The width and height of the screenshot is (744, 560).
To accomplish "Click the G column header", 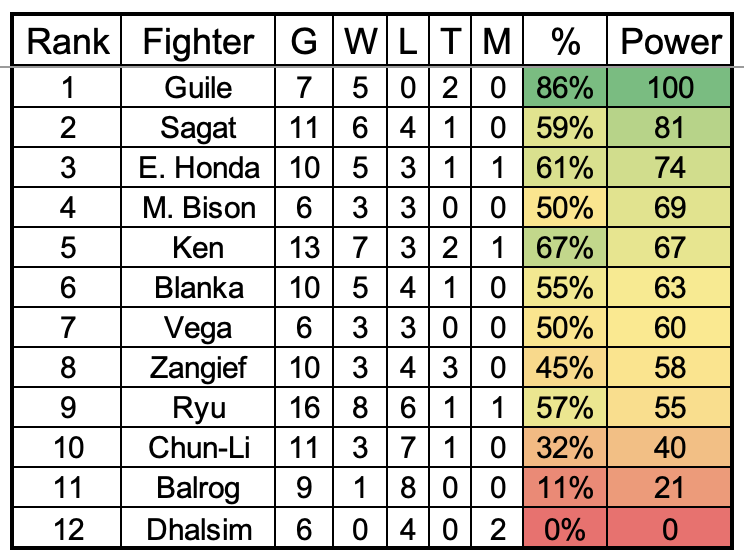I will [304, 41].
